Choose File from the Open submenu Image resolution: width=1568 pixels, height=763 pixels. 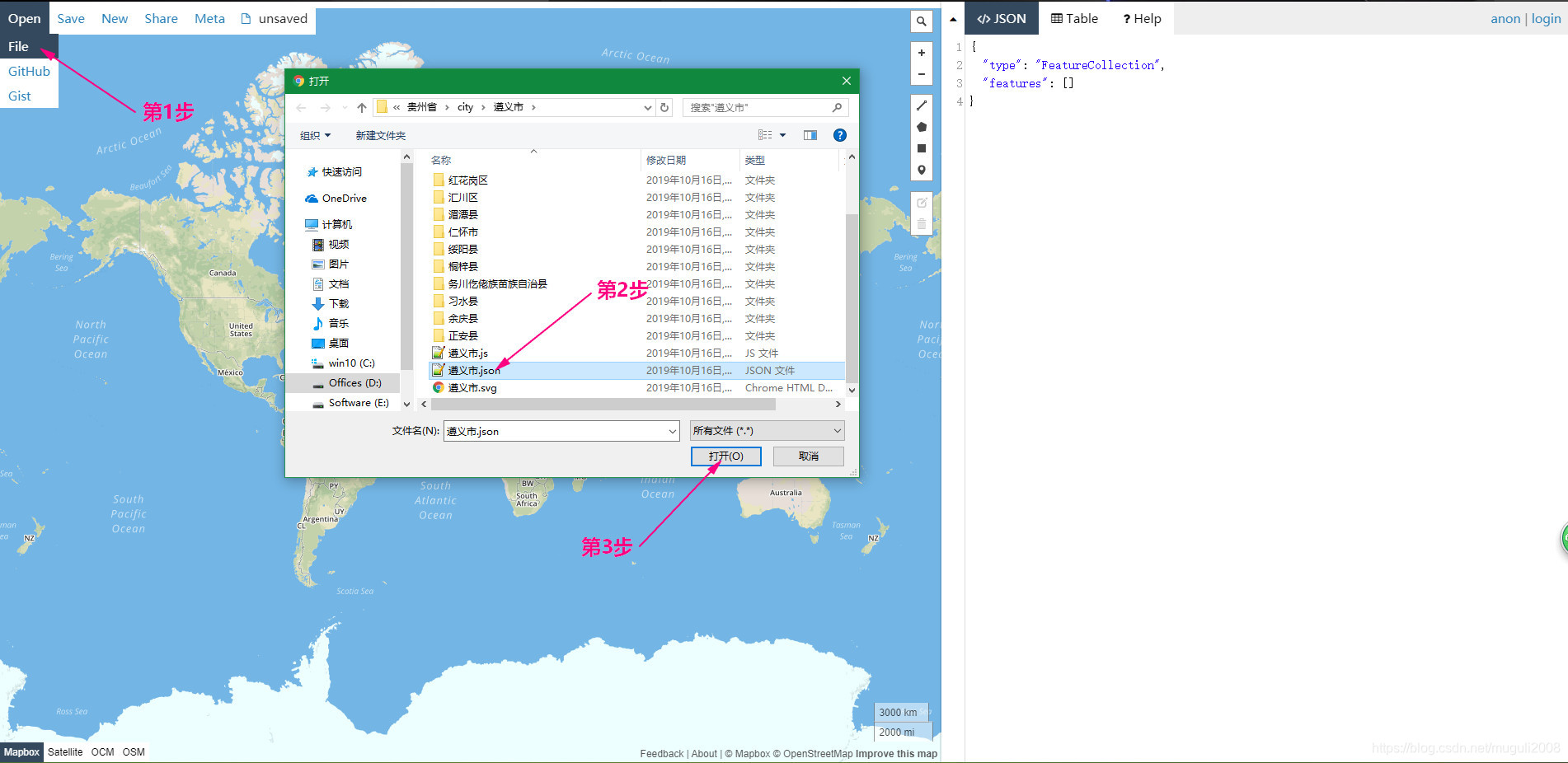(x=29, y=47)
